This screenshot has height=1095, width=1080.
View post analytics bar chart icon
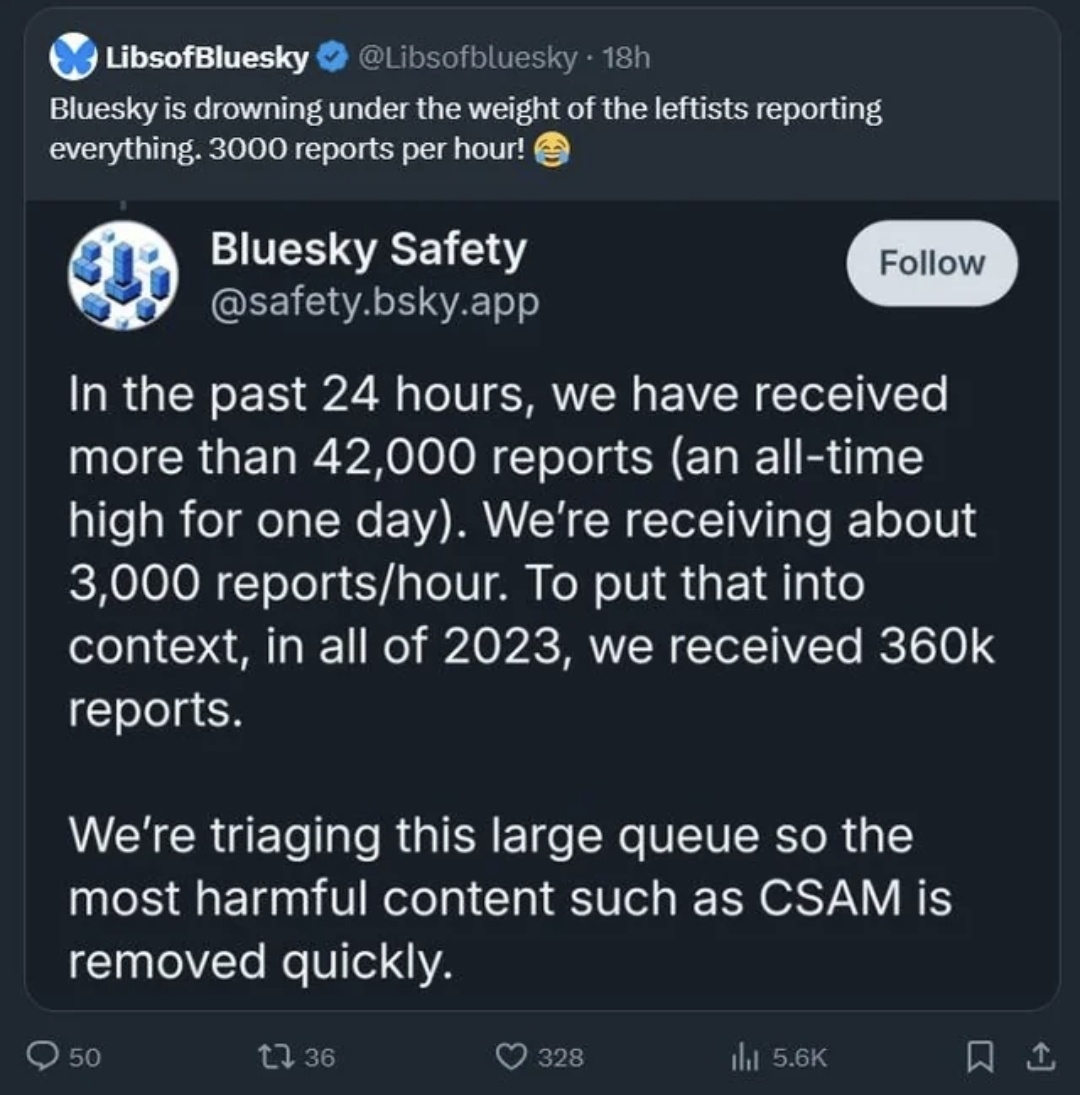745,1056
